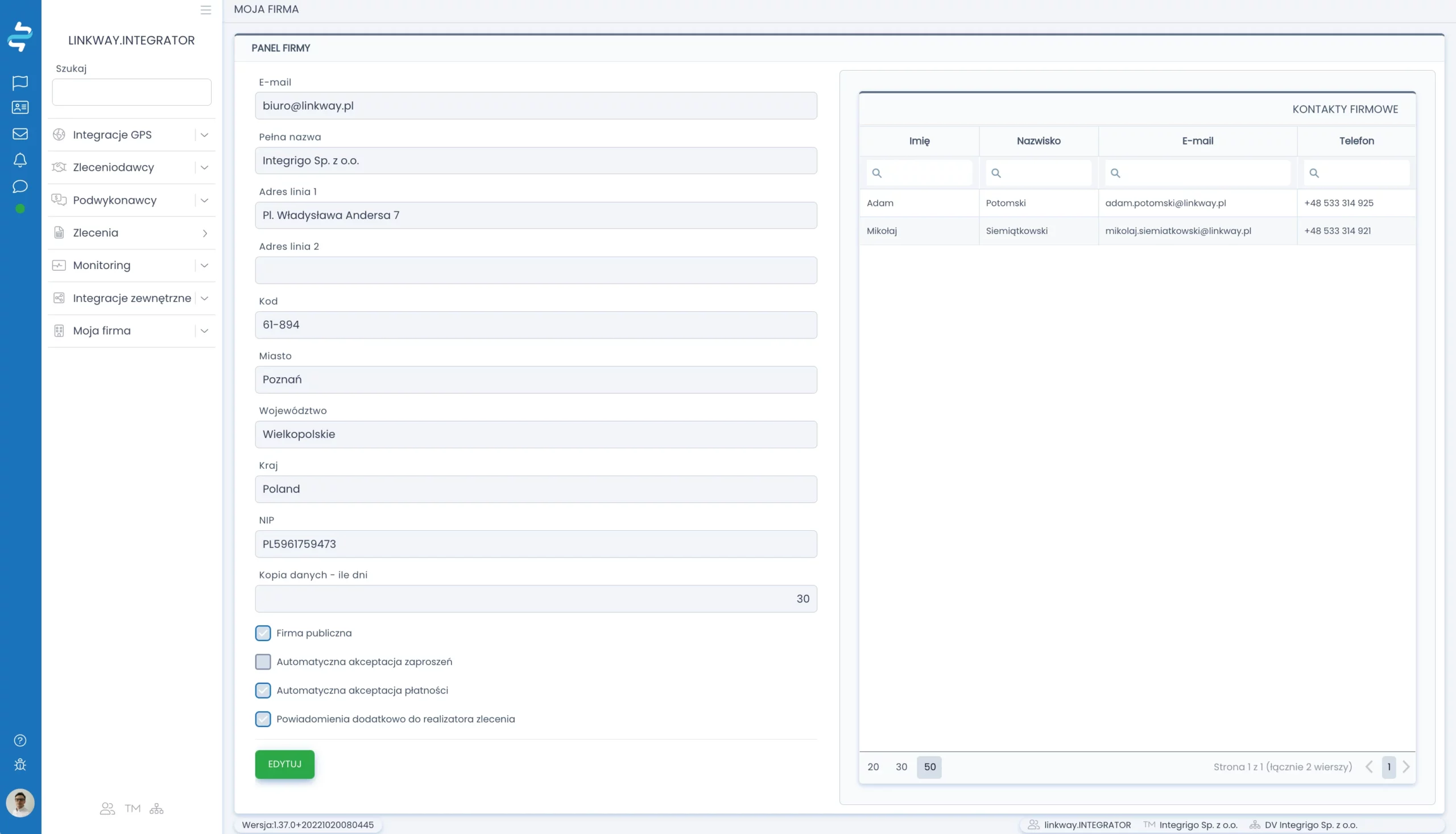Viewport: 1456px width, 834px height.
Task: Open the flag icon in the left rail
Action: click(20, 82)
